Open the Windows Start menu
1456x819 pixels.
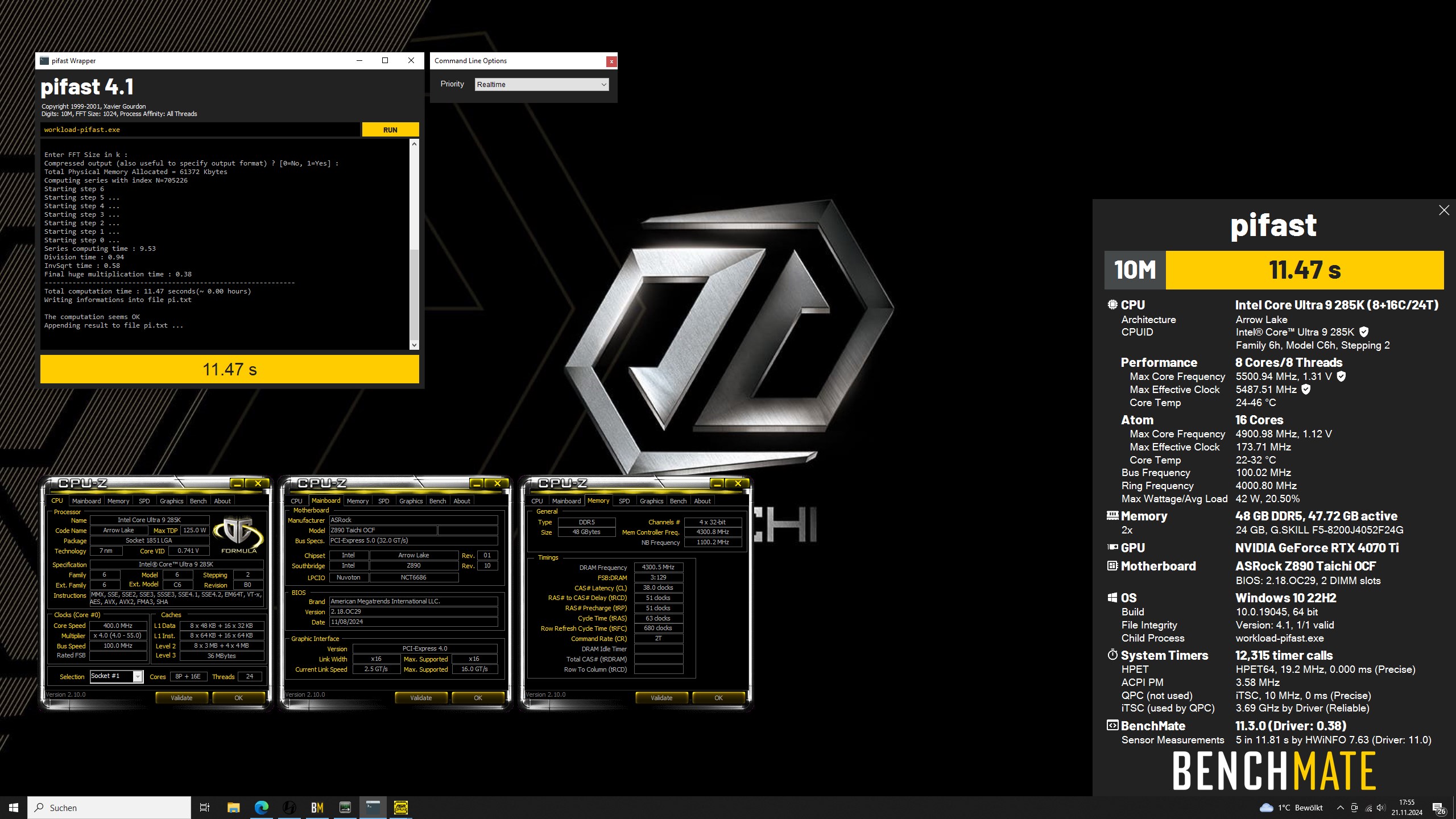(x=14, y=808)
